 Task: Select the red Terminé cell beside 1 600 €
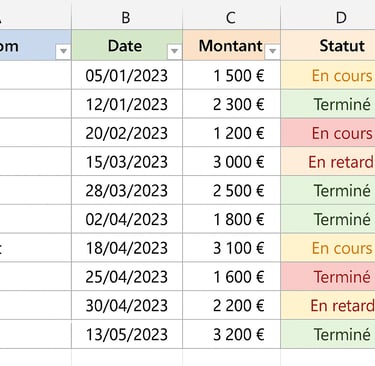click(328, 277)
